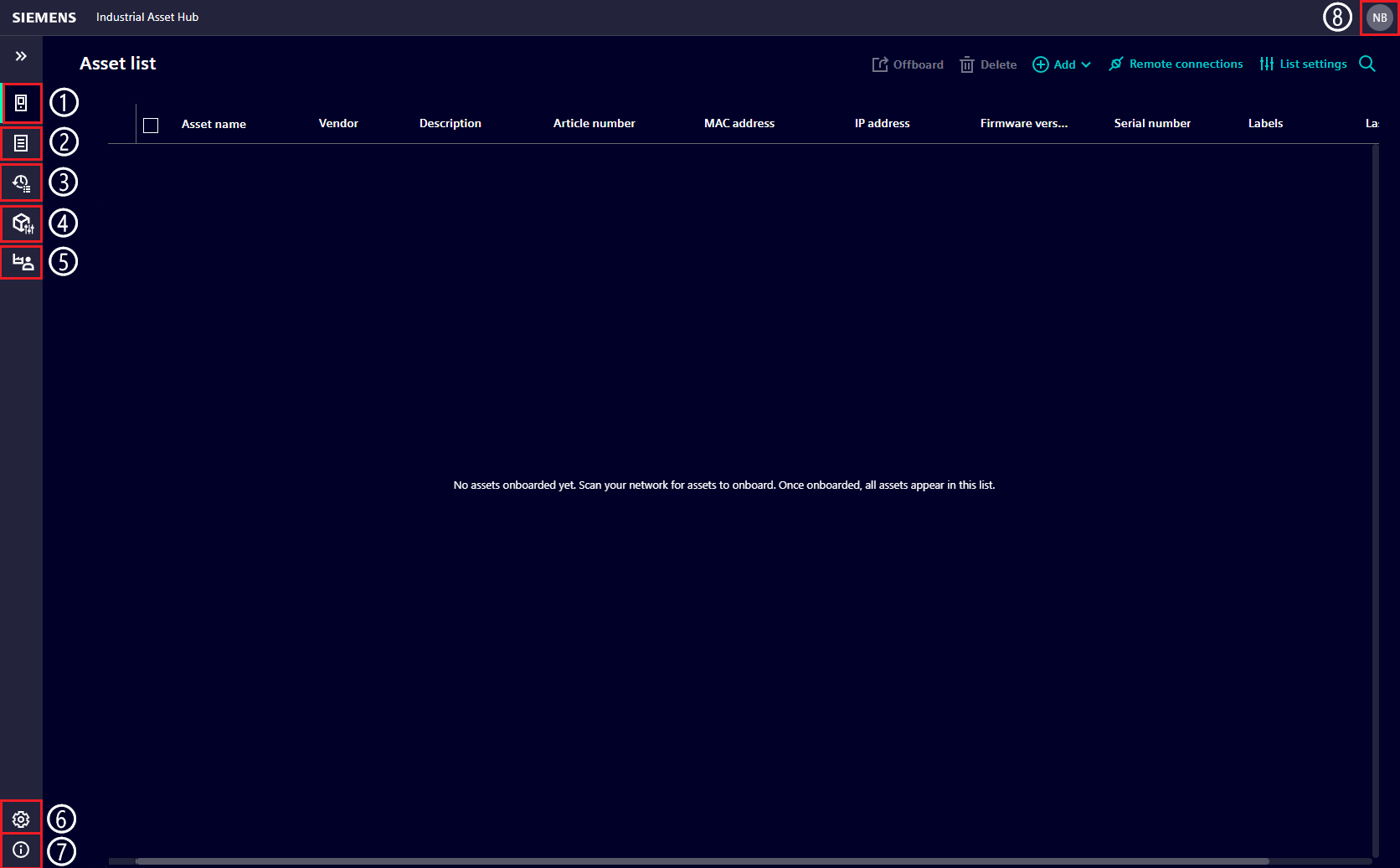The height and width of the screenshot is (868, 1400).
Task: Click the document list sidebar icon
Action: [21, 143]
